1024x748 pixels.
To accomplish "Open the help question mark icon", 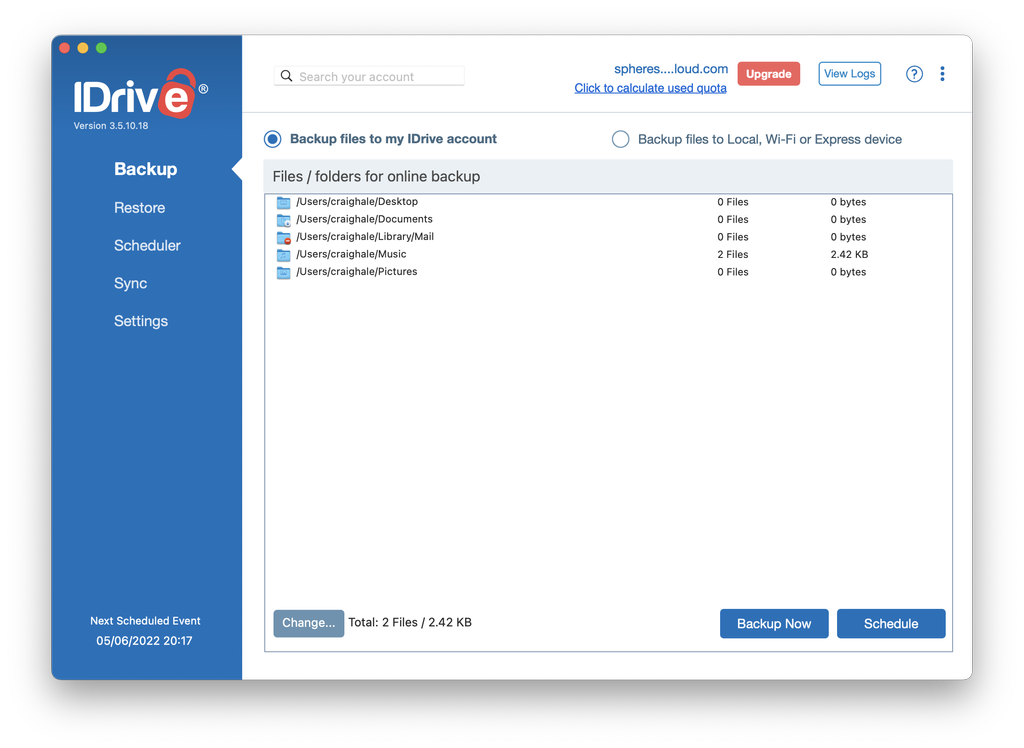I will pos(914,73).
